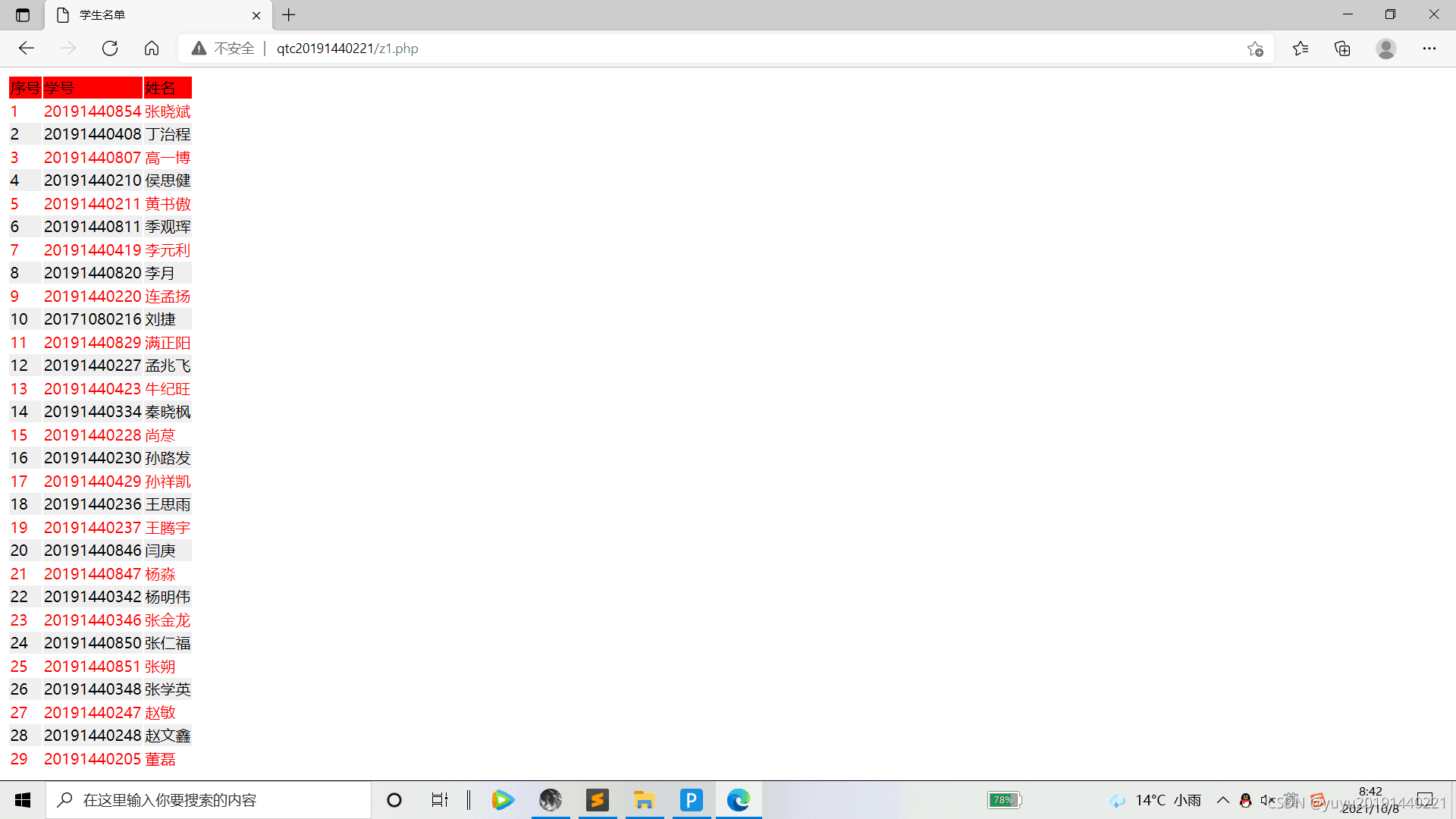Expand hidden system tray icons chevron
The width and height of the screenshot is (1456, 819).
click(x=1222, y=800)
